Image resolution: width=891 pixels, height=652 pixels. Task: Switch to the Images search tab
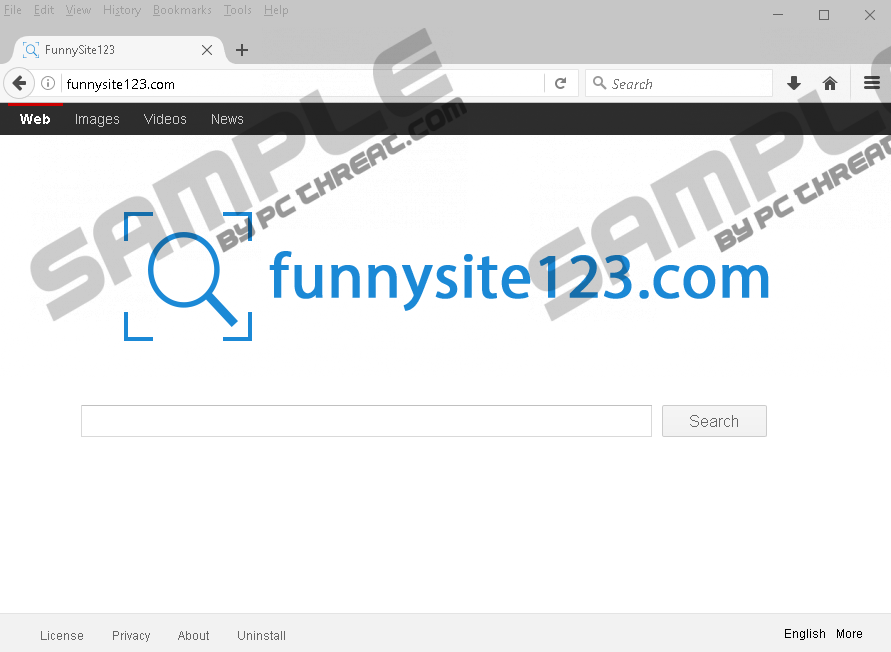click(97, 119)
